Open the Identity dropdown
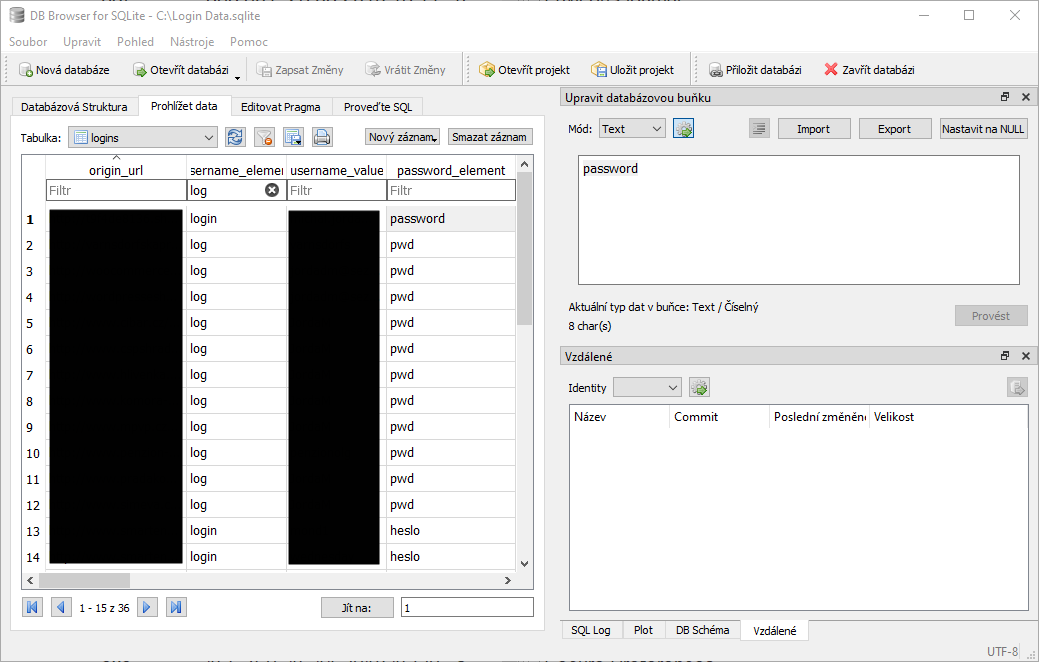1039x662 pixels. coord(647,388)
